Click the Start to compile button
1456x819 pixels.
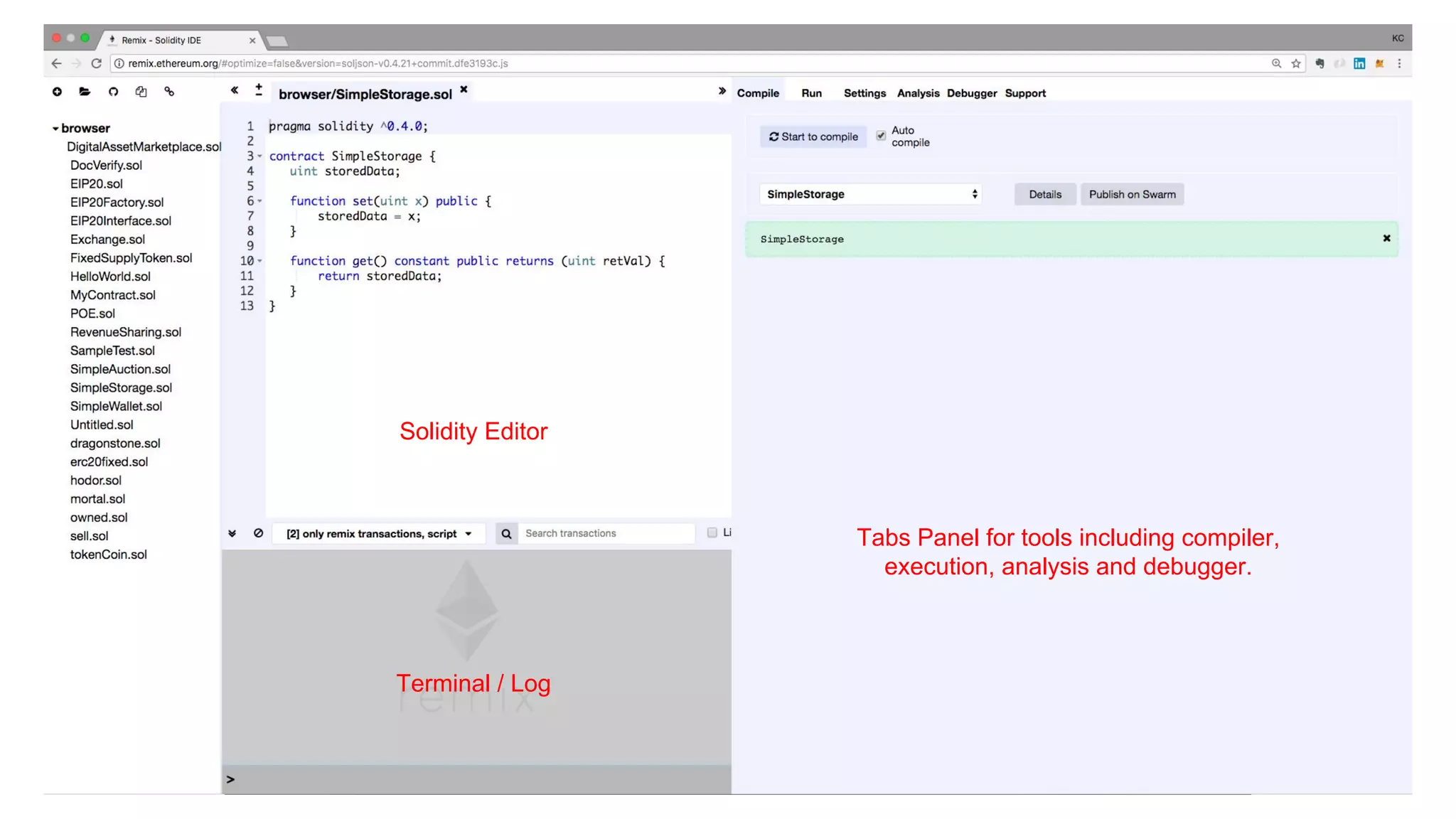point(813,136)
